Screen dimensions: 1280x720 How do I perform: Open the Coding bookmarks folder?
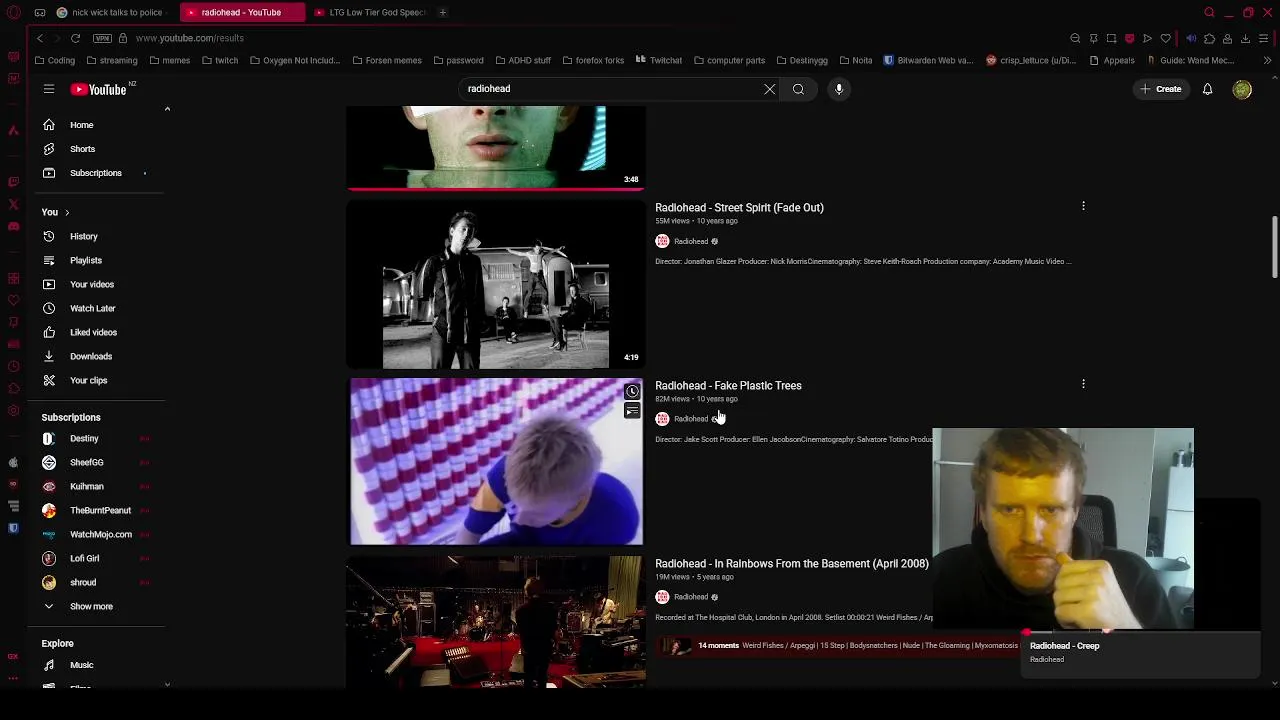54,60
